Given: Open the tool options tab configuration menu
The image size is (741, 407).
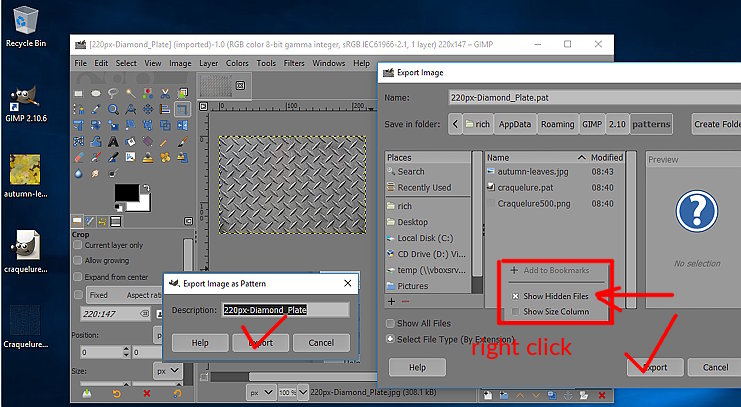Looking at the screenshot, I should pos(188,221).
